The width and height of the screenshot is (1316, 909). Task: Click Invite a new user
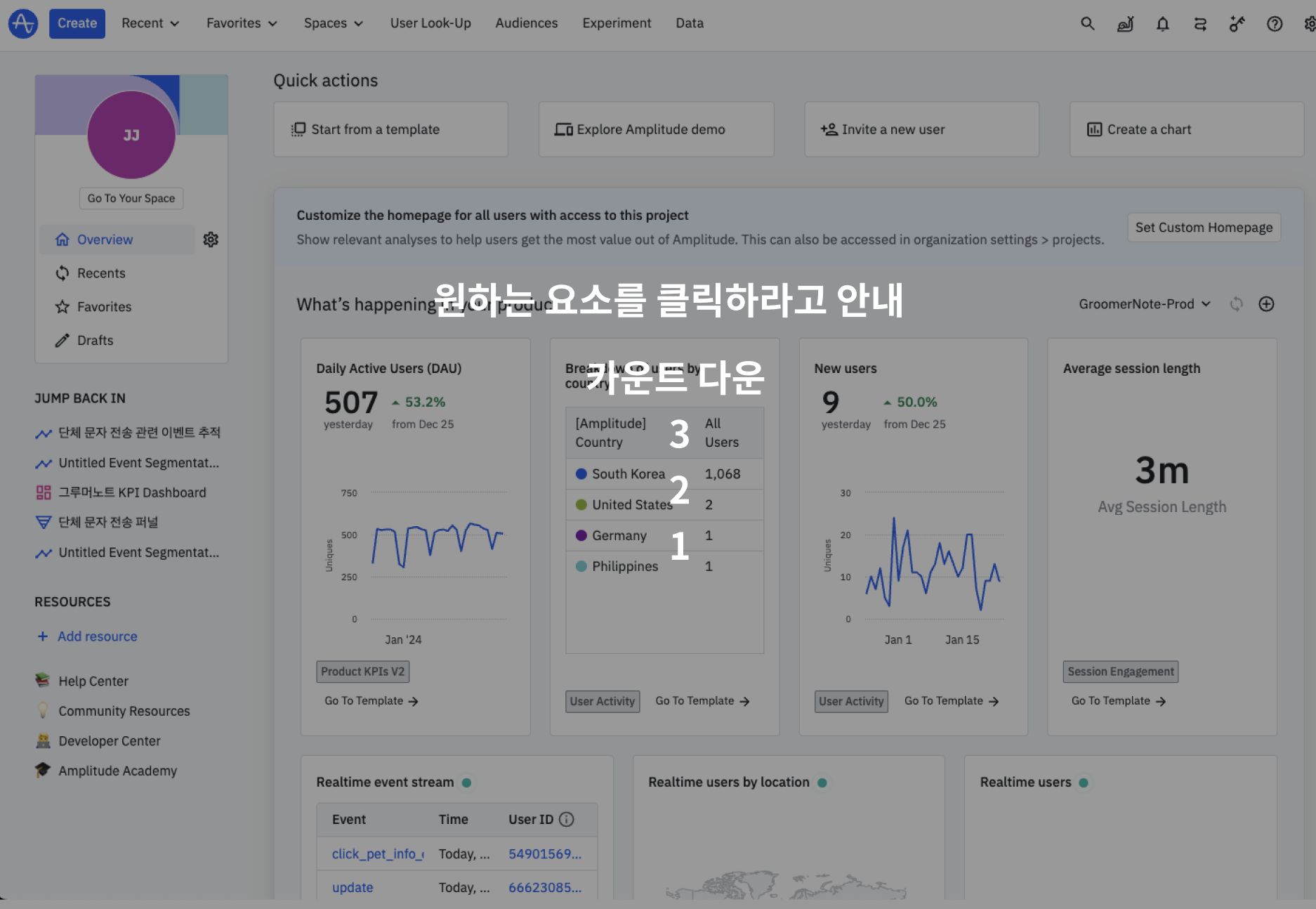pos(921,129)
